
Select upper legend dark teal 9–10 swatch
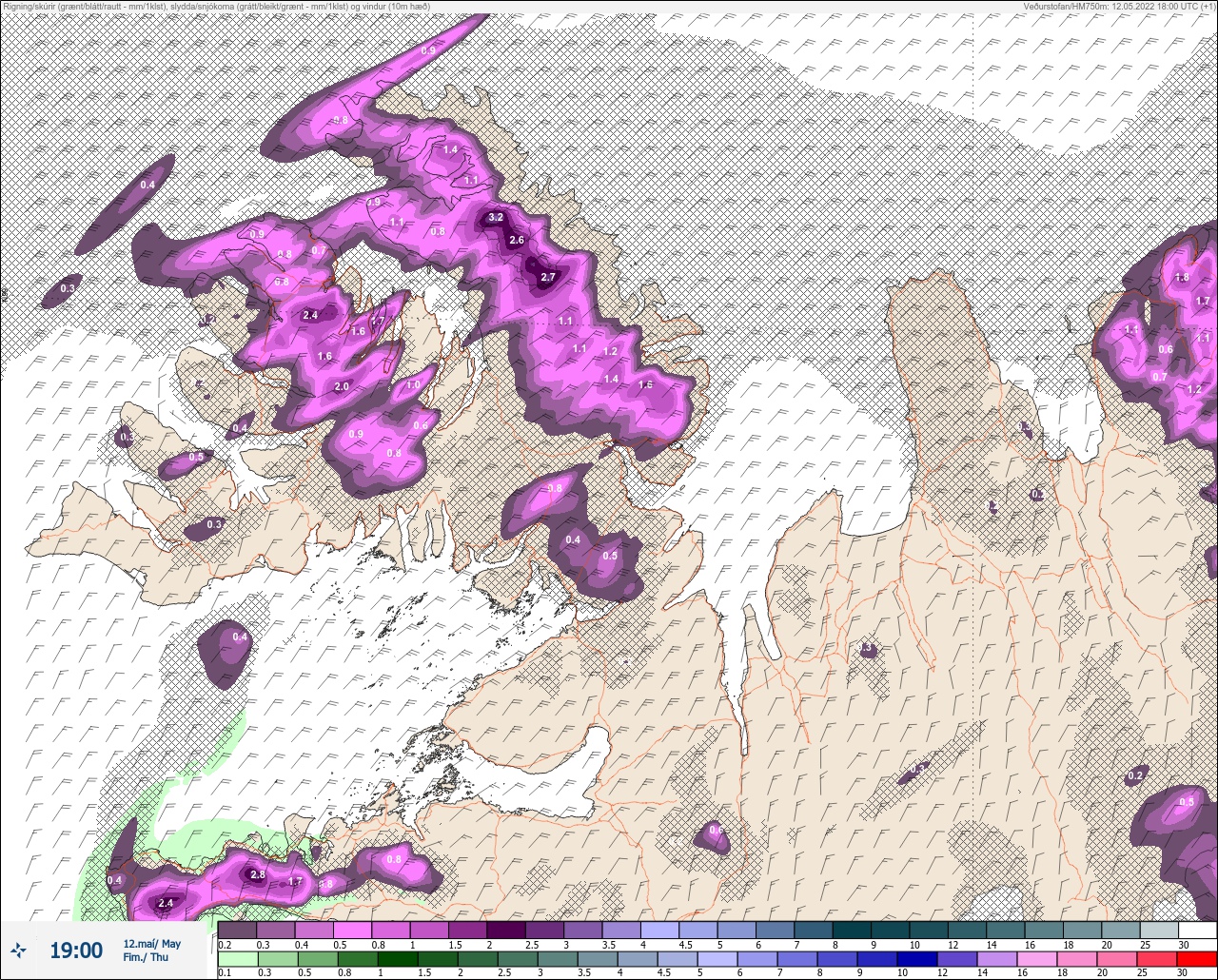click(x=890, y=930)
